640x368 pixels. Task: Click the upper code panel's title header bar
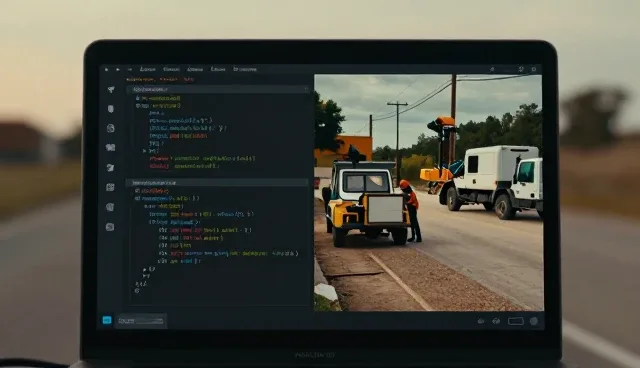[x=217, y=89]
